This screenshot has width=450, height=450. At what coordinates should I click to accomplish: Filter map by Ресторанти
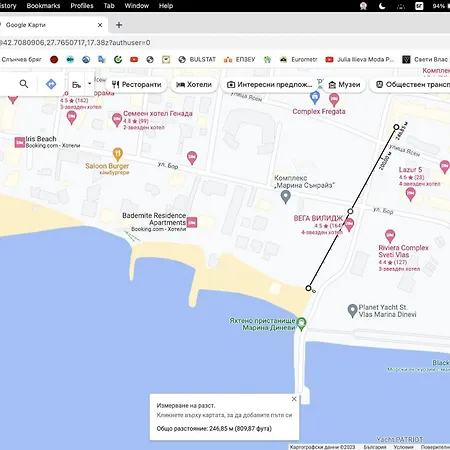click(x=136, y=85)
